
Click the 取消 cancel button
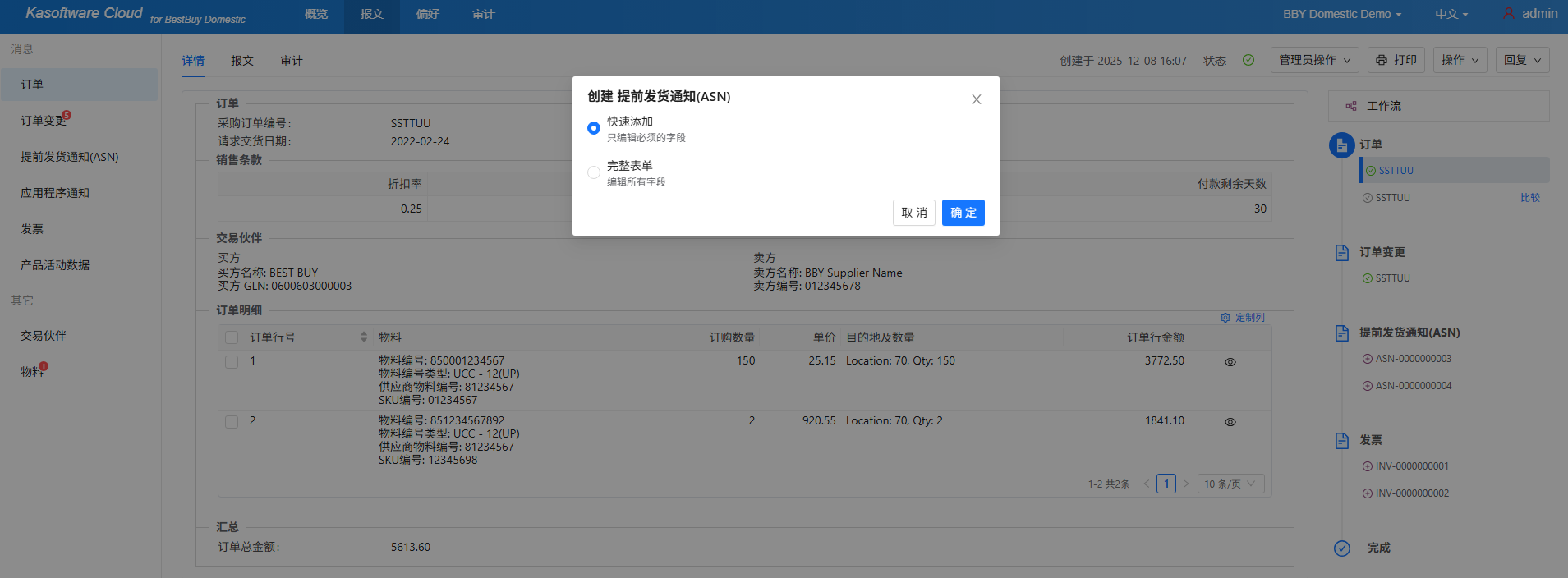pyautogui.click(x=913, y=213)
